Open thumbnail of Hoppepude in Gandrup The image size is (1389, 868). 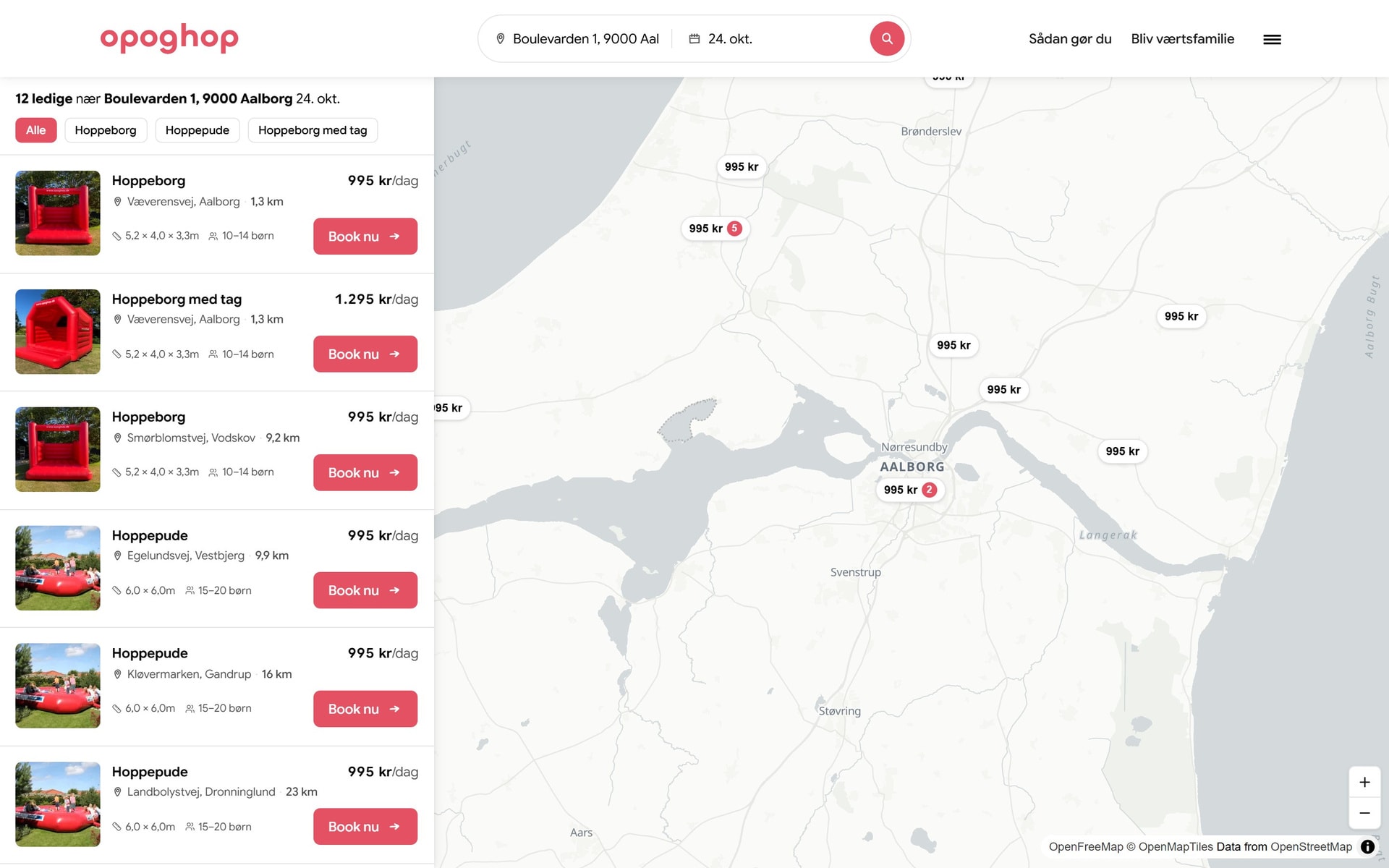click(x=58, y=686)
